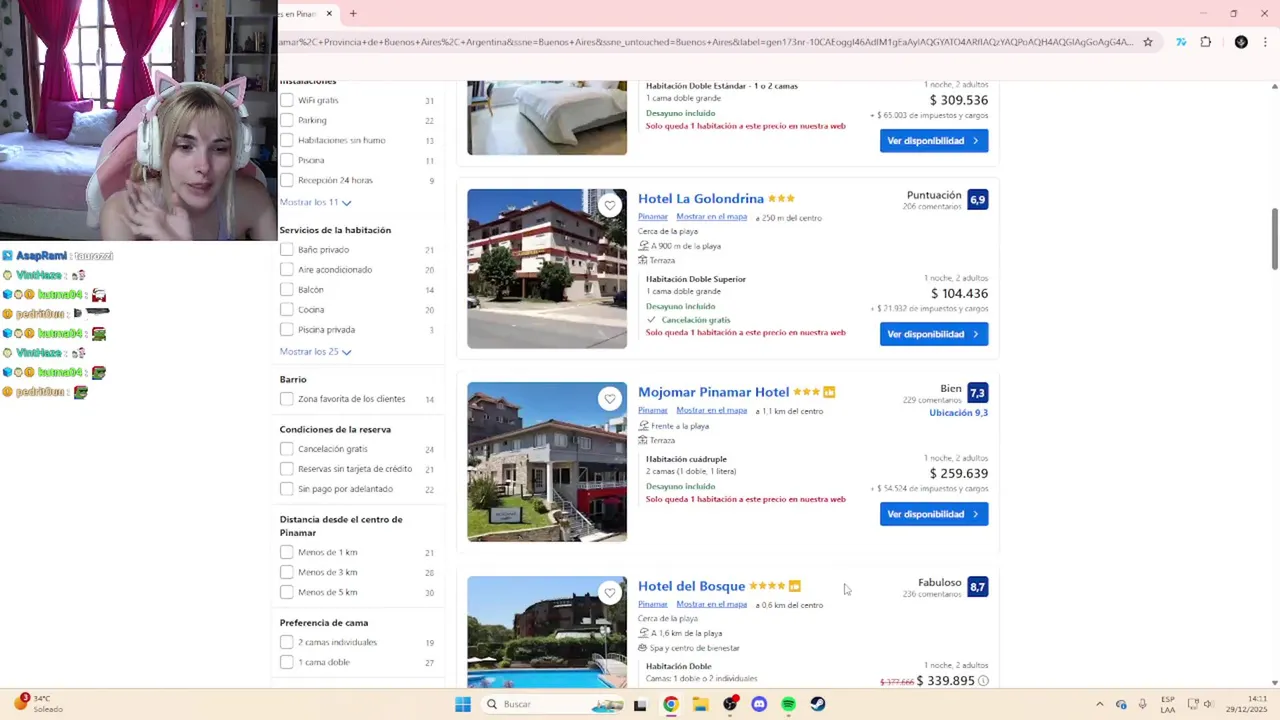This screenshot has width=1280, height=720.
Task: Show hidden tray icons chevron
Action: point(1099,704)
